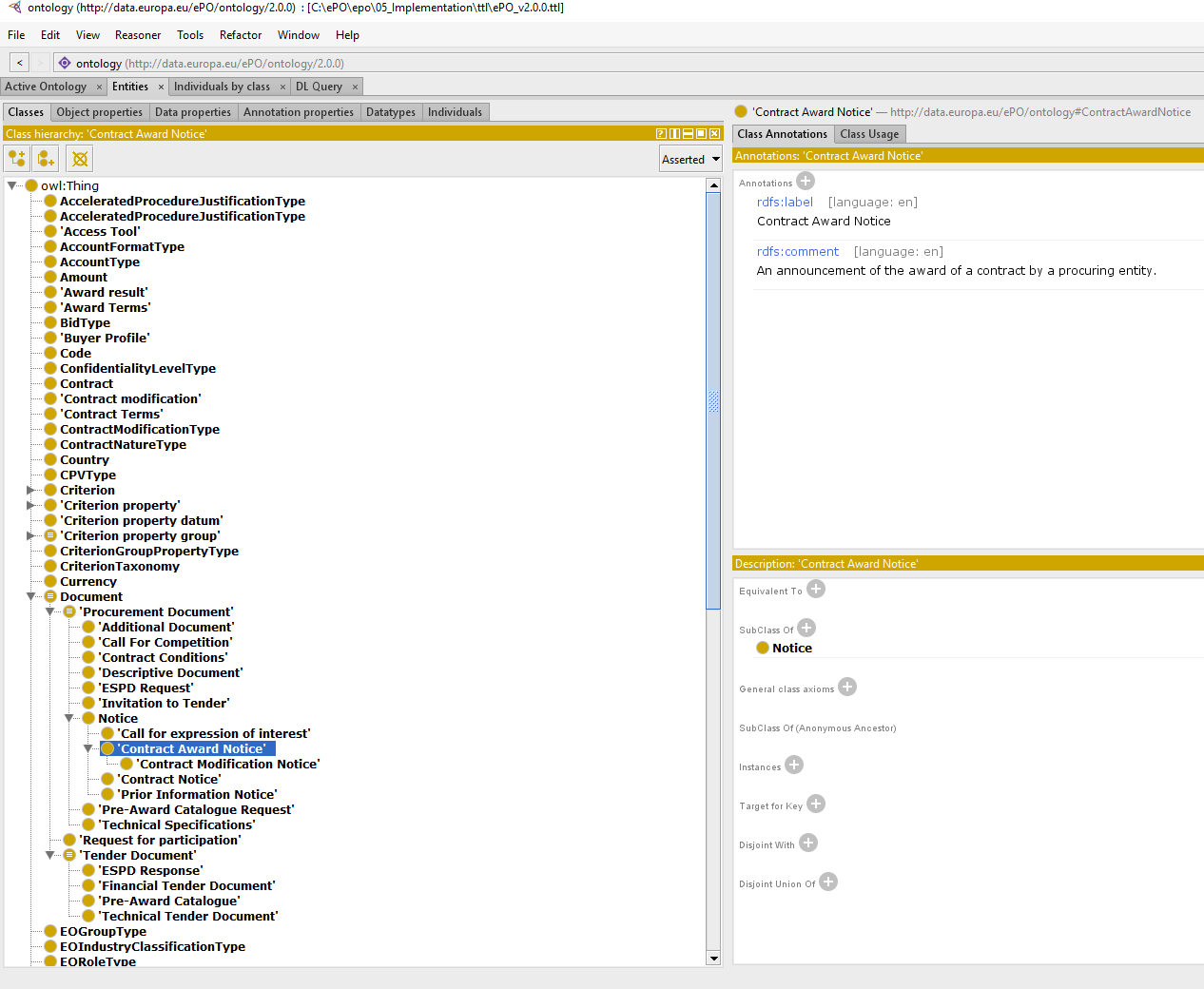Click the rdfs:comment annotation link
The height and width of the screenshot is (989, 1204).
pos(798,251)
